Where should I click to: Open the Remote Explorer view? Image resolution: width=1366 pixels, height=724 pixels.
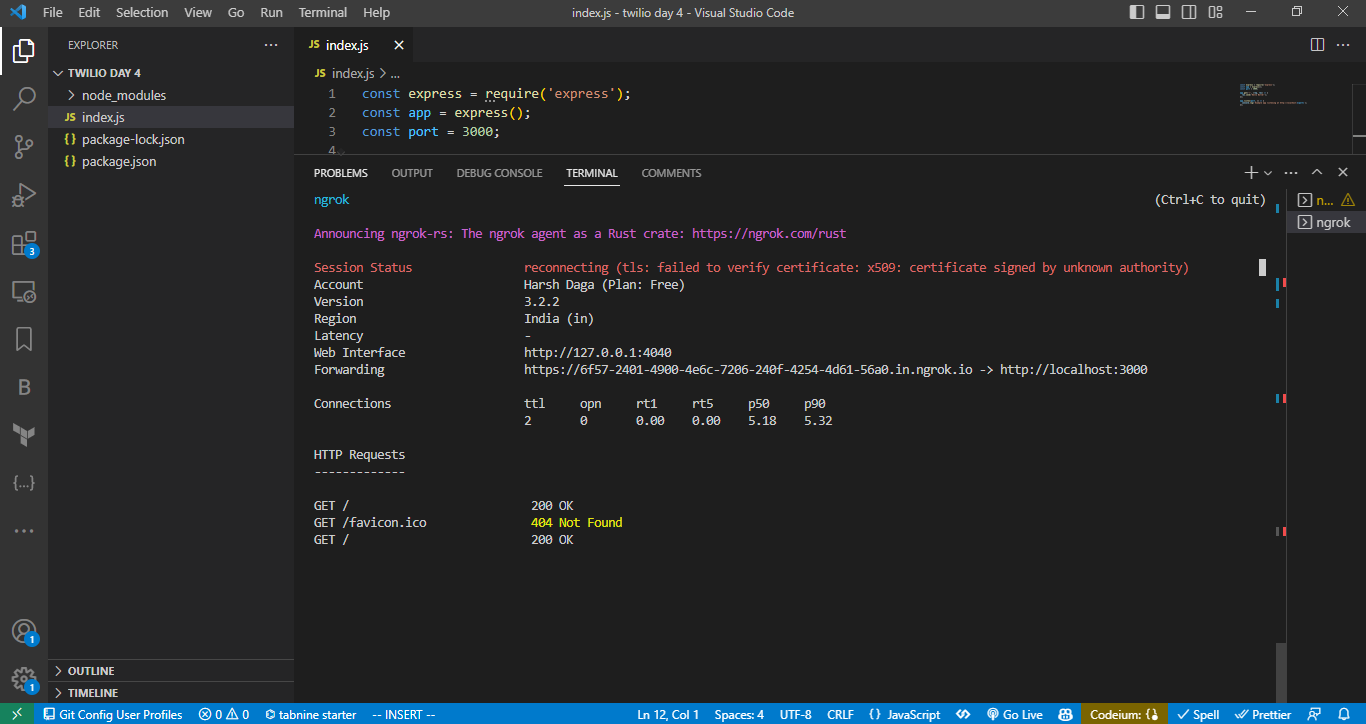click(x=24, y=292)
